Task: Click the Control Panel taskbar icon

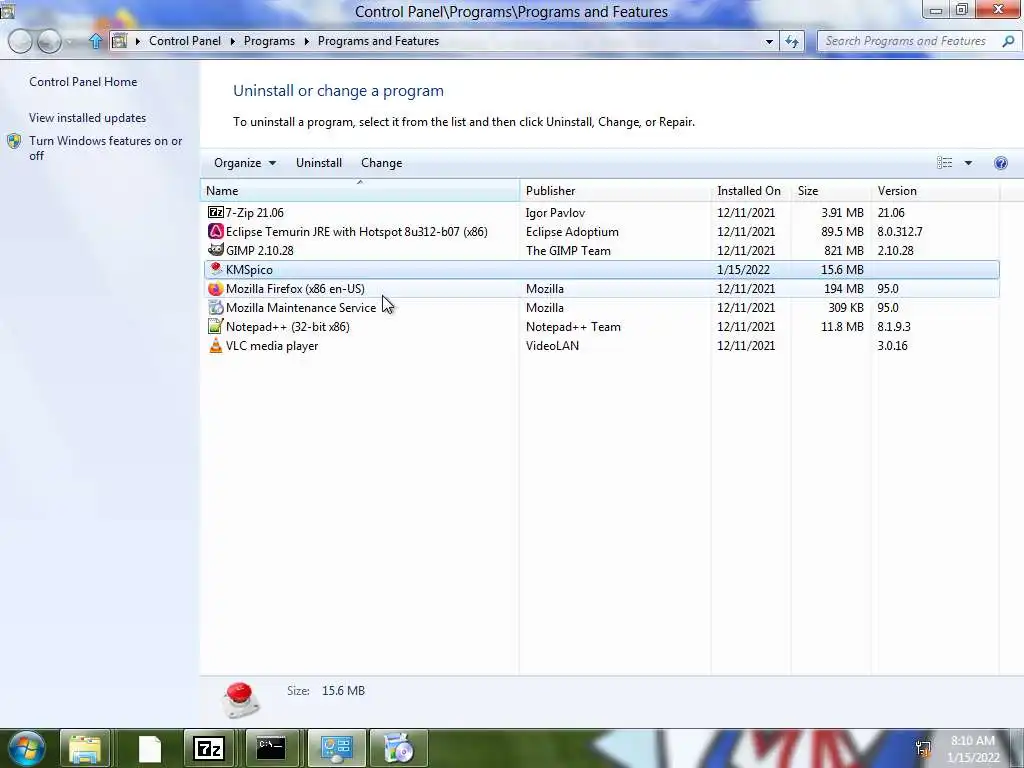Action: 337,749
